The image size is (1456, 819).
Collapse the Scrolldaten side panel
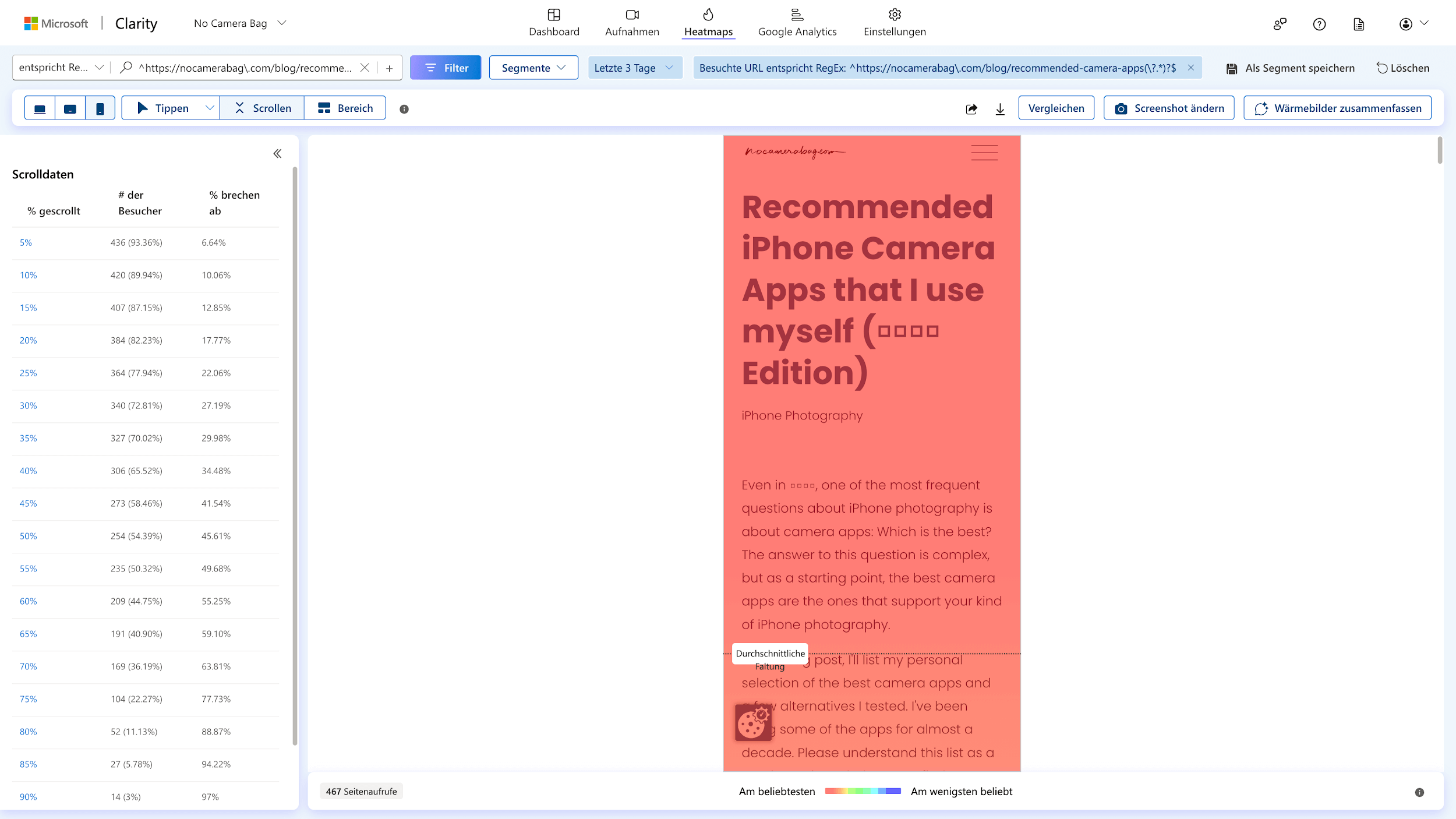coord(277,154)
